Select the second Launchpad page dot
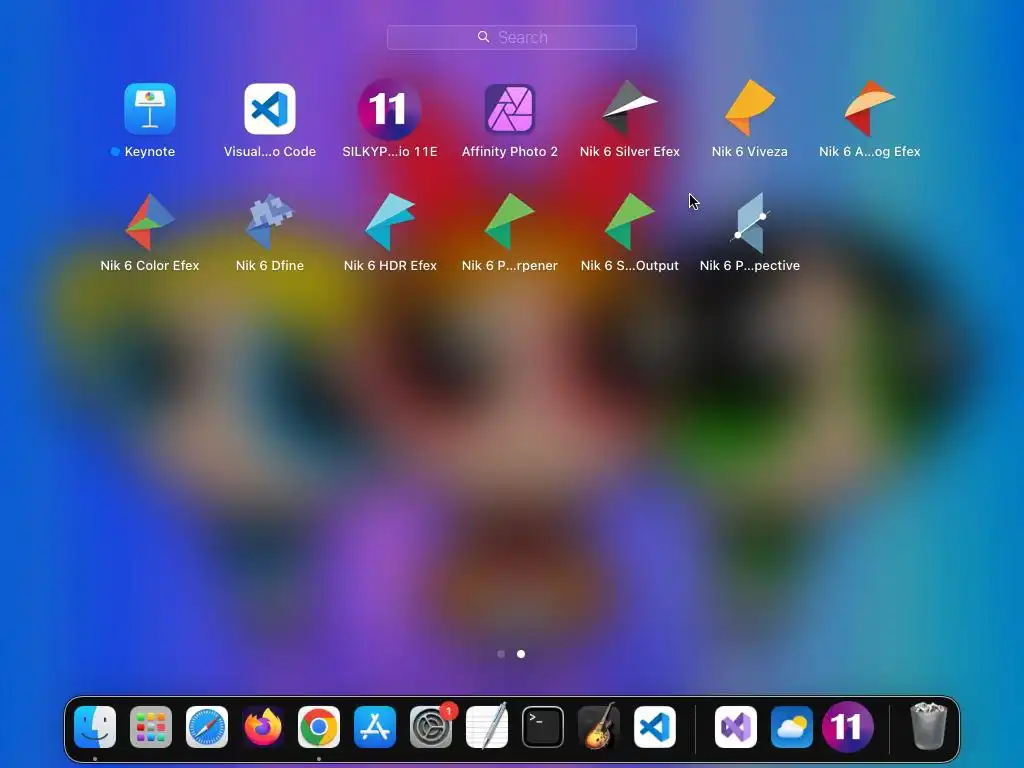 tap(521, 654)
